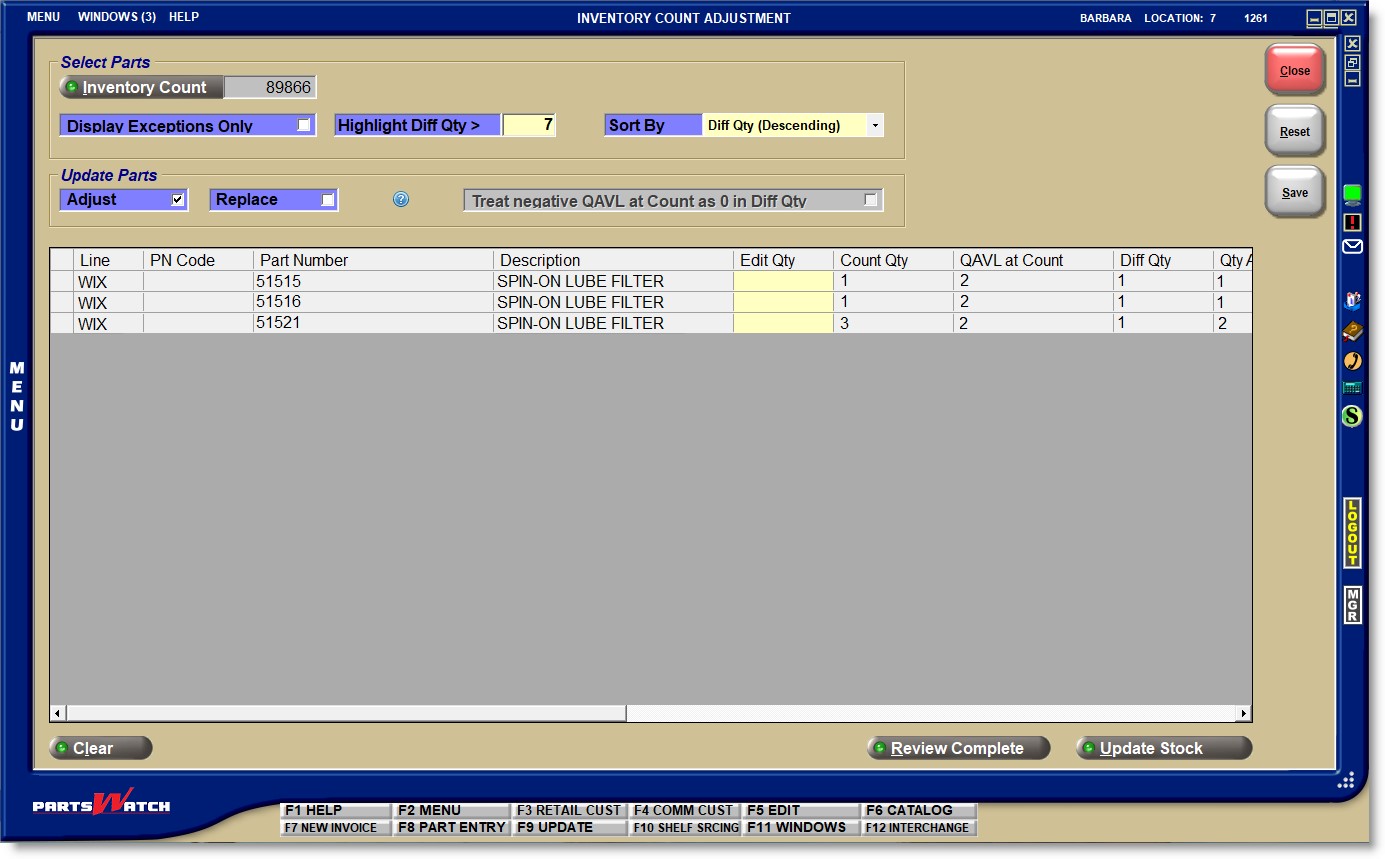Click the orange telephone icon
The height and width of the screenshot is (859, 1385).
(1352, 361)
